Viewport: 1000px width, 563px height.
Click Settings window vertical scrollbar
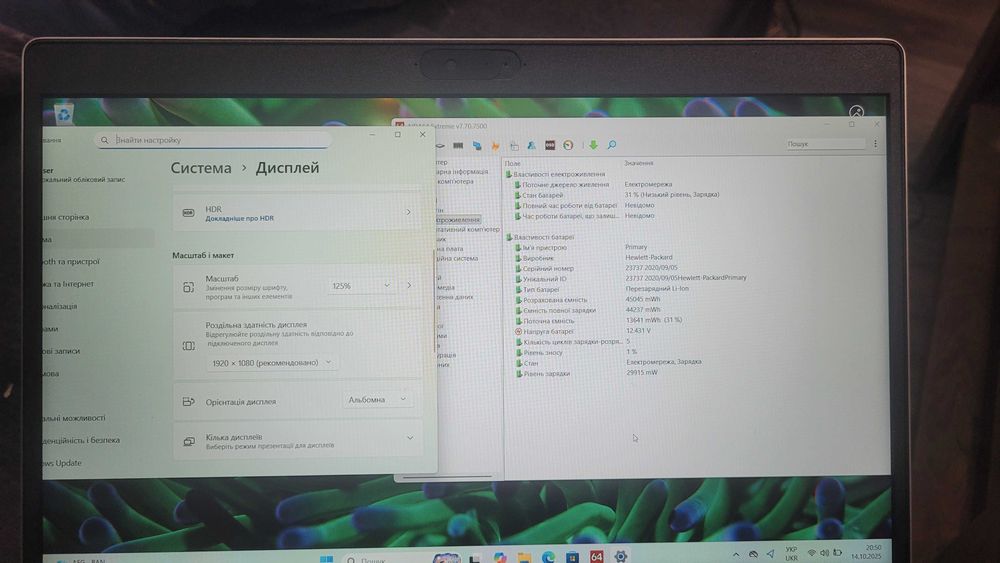tap(434, 300)
